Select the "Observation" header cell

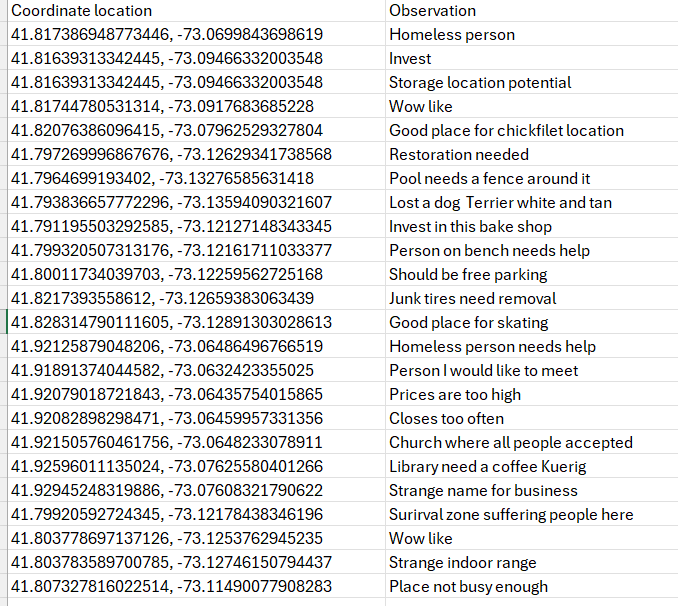[432, 11]
